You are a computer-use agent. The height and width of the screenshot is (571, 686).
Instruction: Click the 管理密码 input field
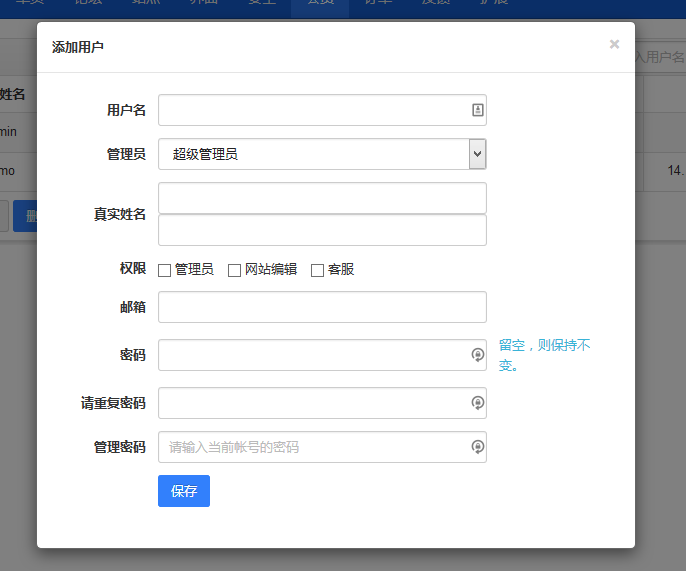[x=322, y=447]
